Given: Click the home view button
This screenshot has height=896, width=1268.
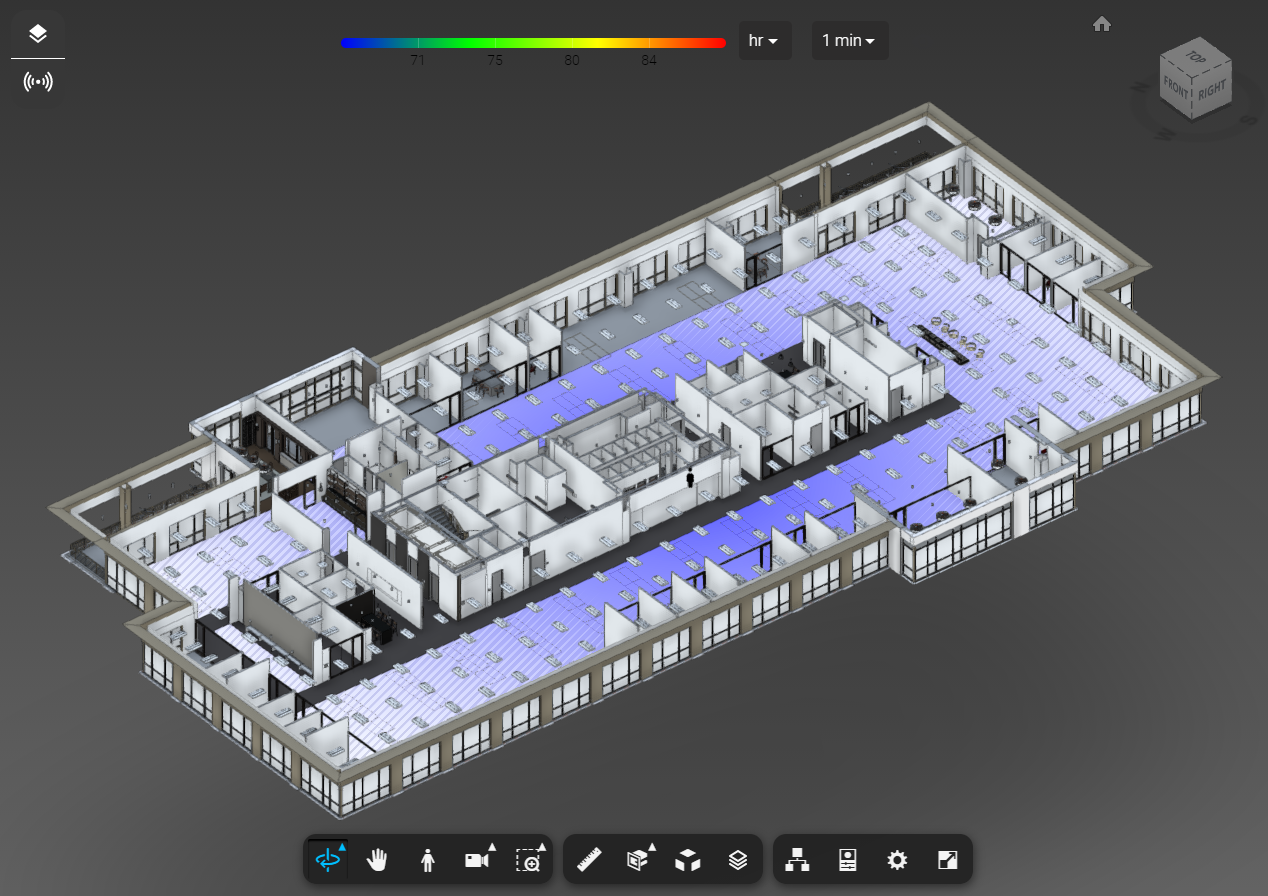Looking at the screenshot, I should click(x=1102, y=23).
